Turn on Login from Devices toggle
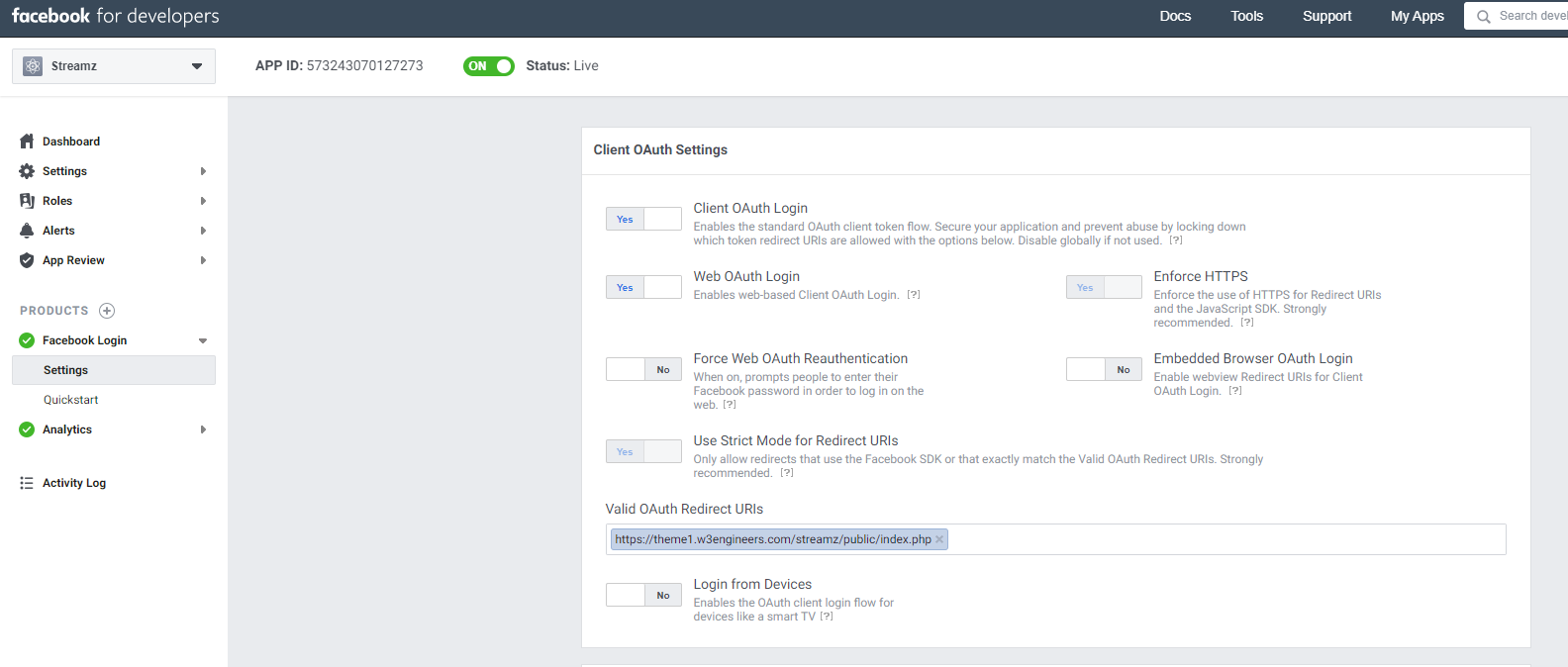Viewport: 1568px width, 667px height. tap(643, 595)
